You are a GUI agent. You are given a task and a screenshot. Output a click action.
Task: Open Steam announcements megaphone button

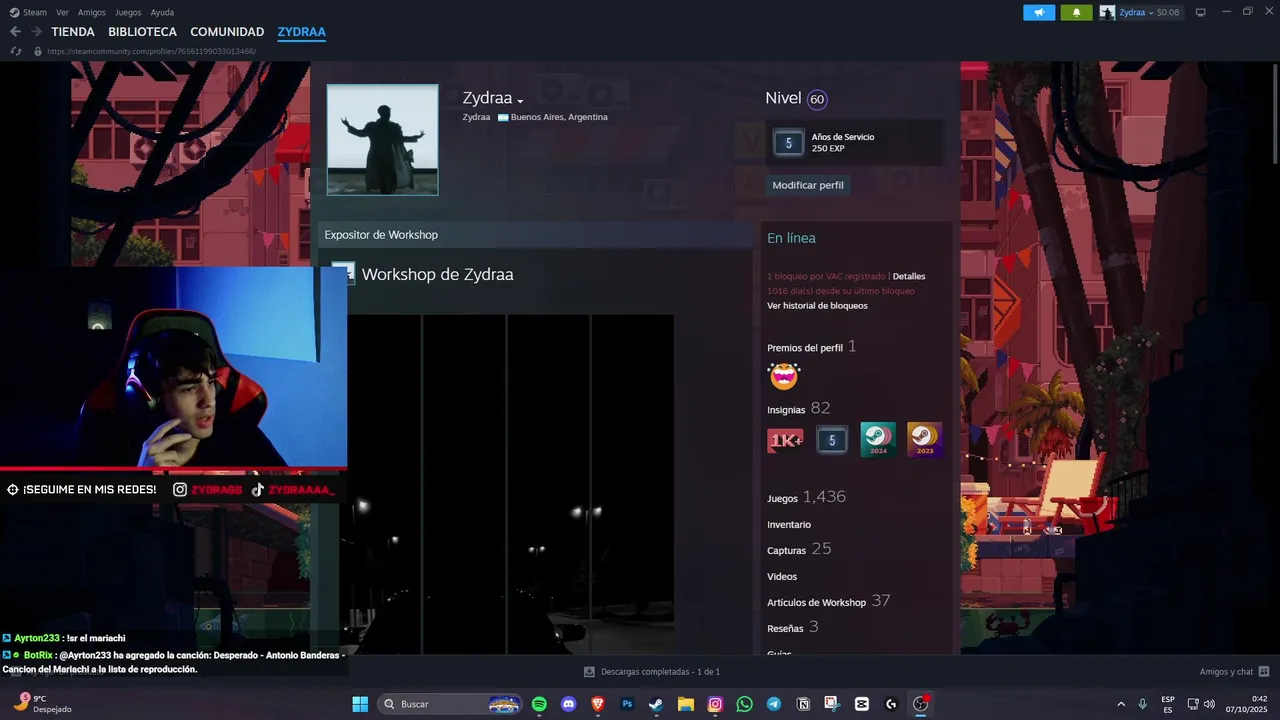tap(1039, 12)
